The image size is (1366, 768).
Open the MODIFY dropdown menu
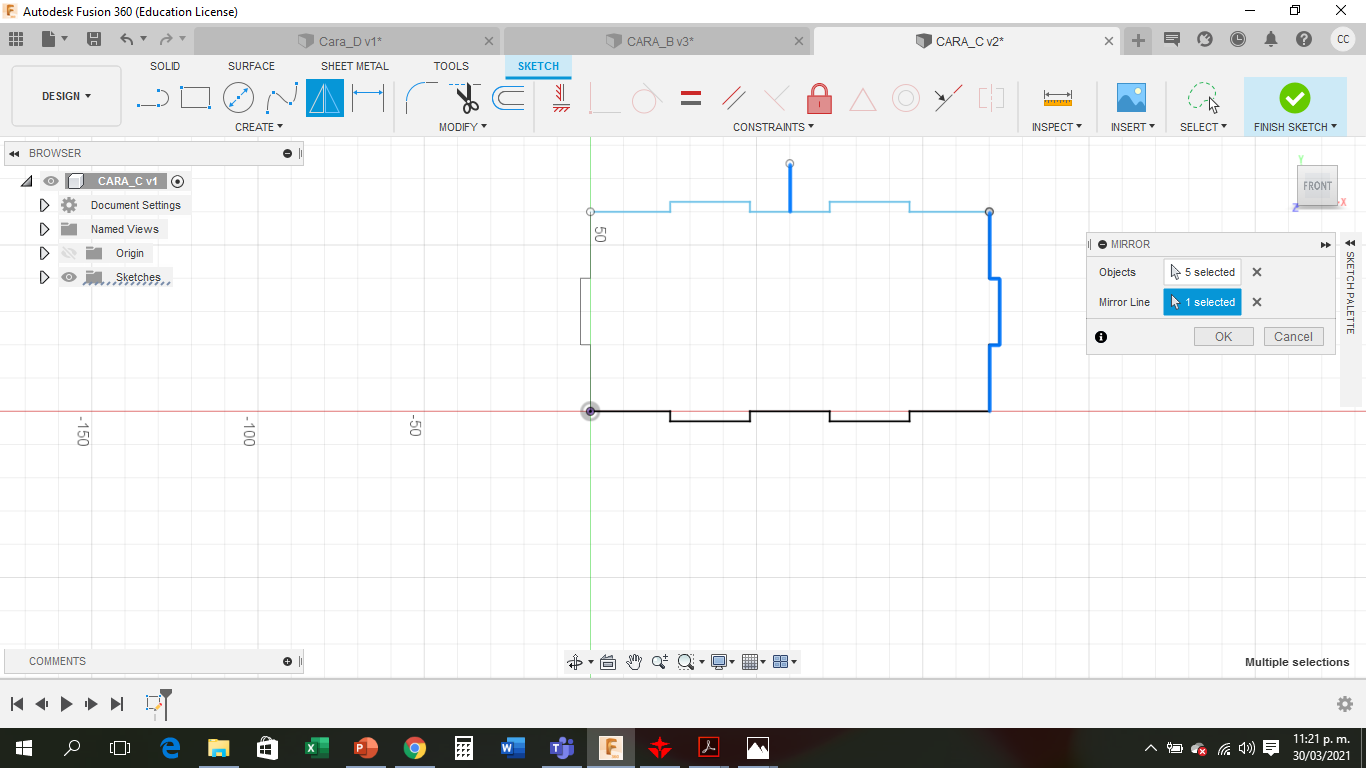click(x=463, y=127)
